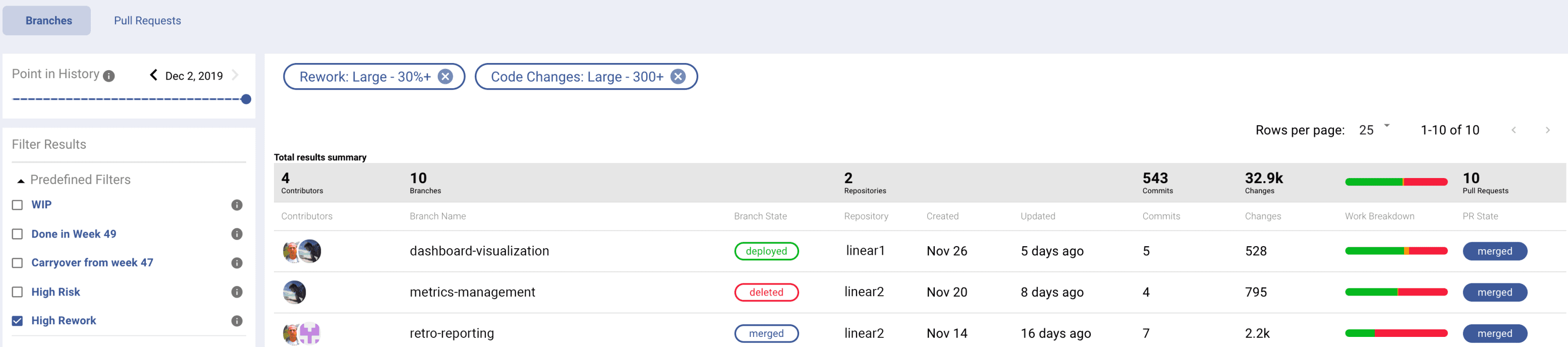Viewport: 1568px width, 347px height.
Task: Click the Done in Week 49 label
Action: tap(74, 235)
